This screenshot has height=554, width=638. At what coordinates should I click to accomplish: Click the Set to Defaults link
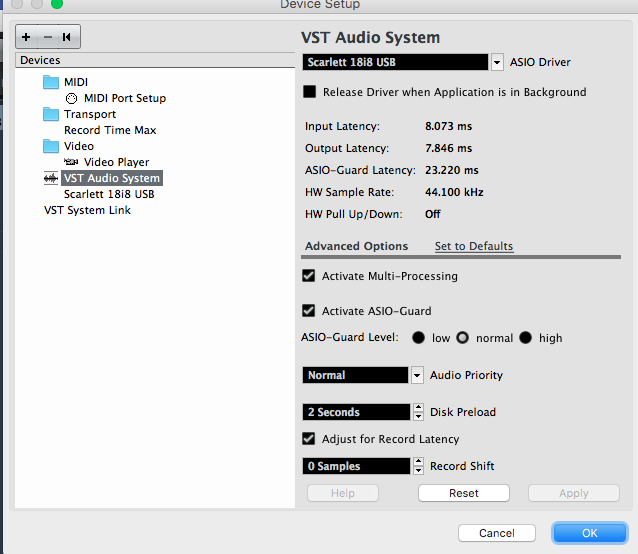coord(474,246)
